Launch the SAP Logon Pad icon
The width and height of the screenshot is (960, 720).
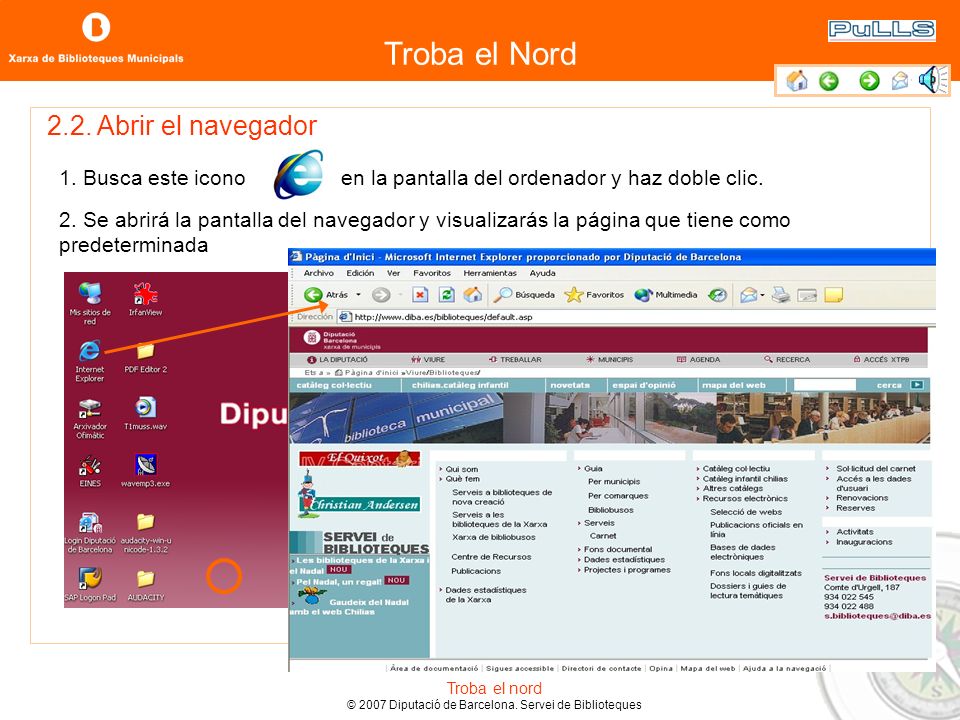pyautogui.click(x=90, y=585)
